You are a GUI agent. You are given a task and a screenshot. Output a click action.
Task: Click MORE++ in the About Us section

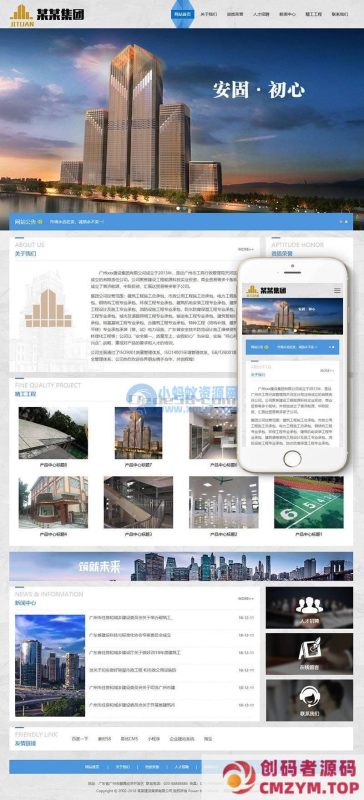[246, 249]
